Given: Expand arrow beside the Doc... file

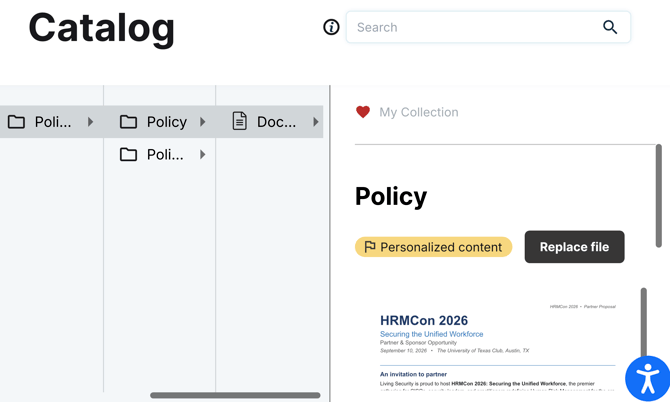Looking at the screenshot, I should coord(315,122).
